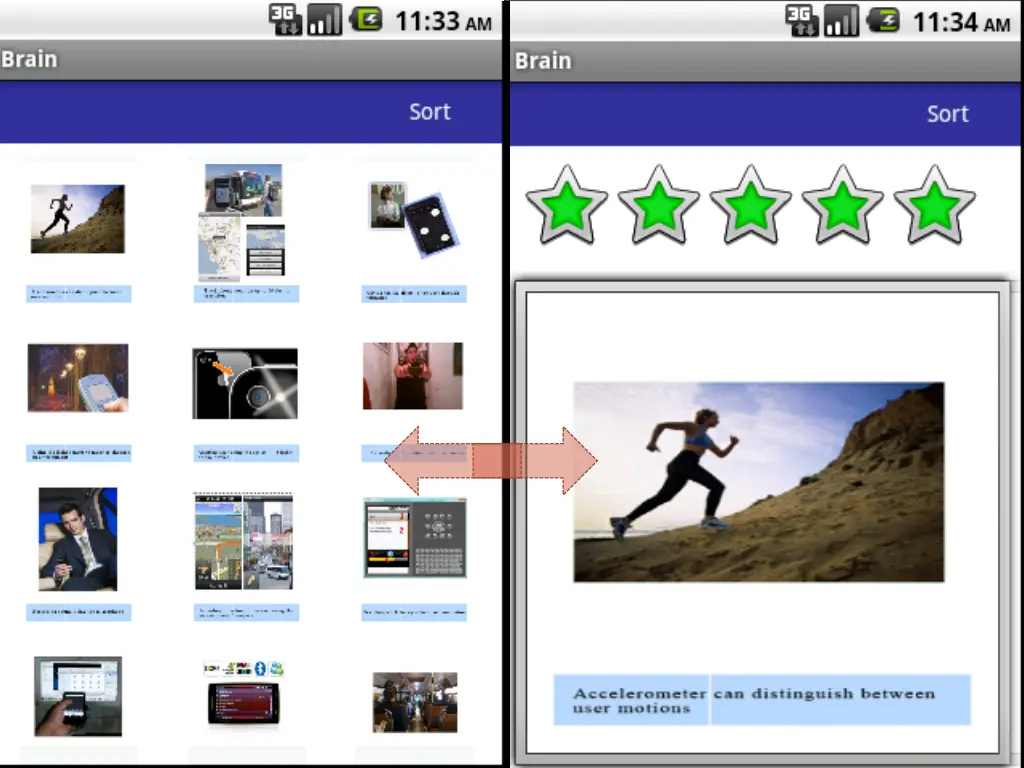
Task: Tap the large running woman image
Action: click(759, 482)
